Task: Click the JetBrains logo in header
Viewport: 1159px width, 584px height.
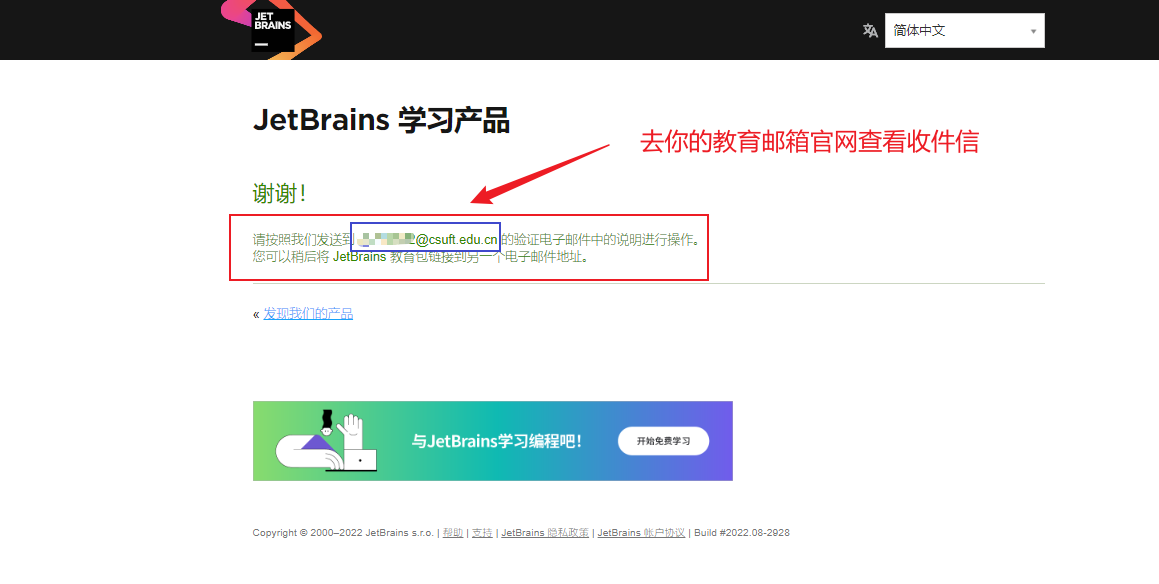Action: (x=271, y=28)
